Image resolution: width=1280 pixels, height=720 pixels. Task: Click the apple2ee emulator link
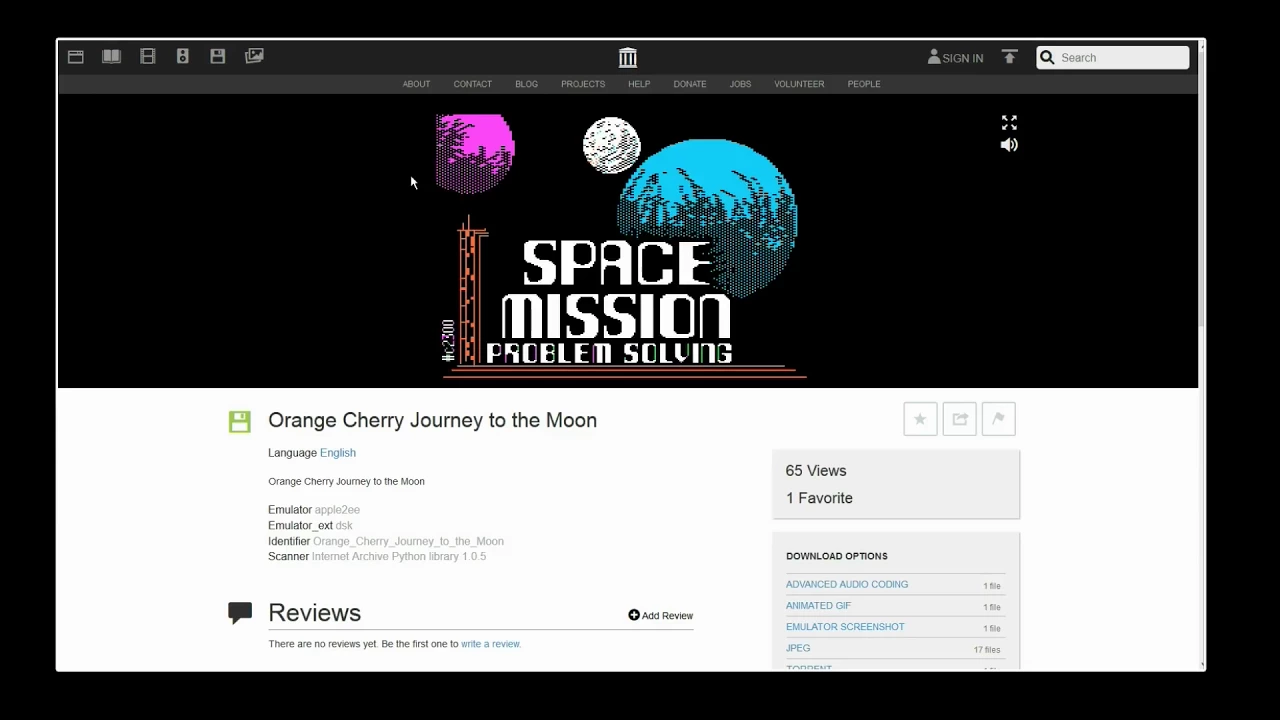click(337, 510)
